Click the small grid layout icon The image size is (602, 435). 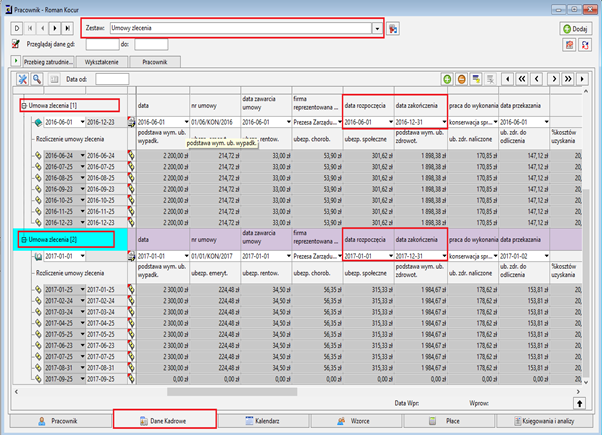54,79
